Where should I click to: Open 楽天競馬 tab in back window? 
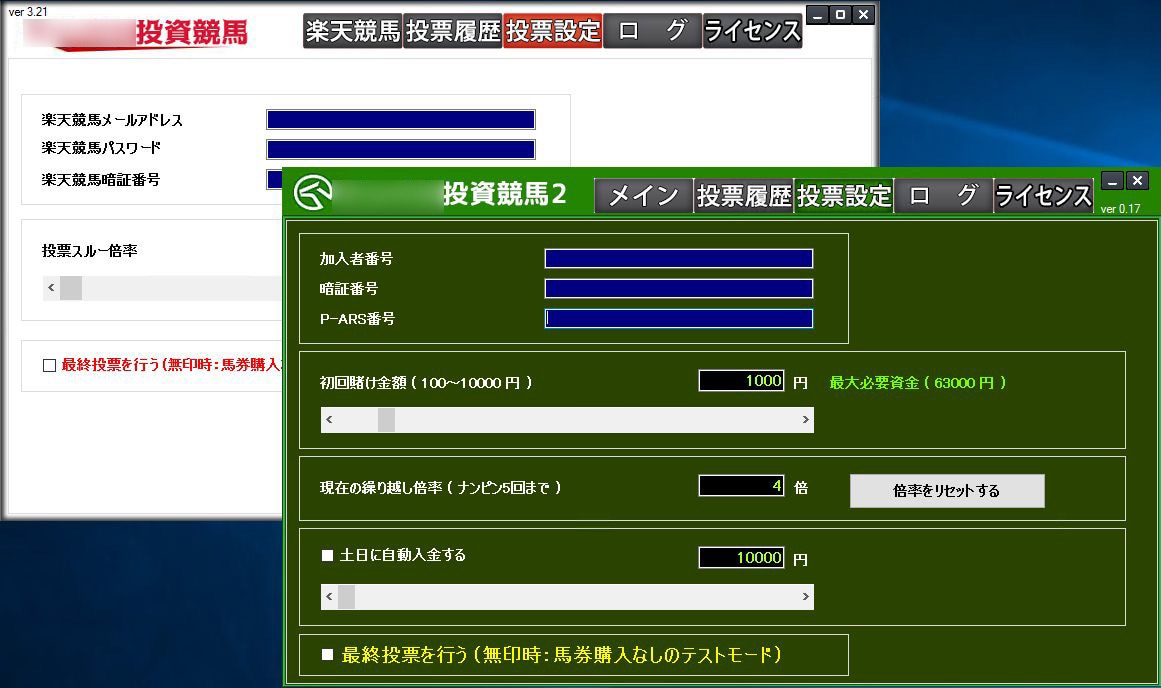tap(352, 31)
